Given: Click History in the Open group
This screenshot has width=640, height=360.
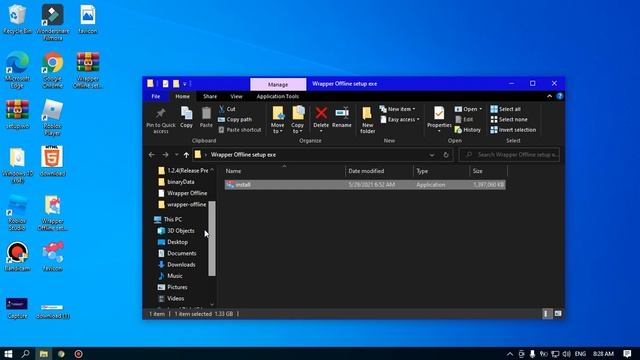Looking at the screenshot, I should click(468, 130).
